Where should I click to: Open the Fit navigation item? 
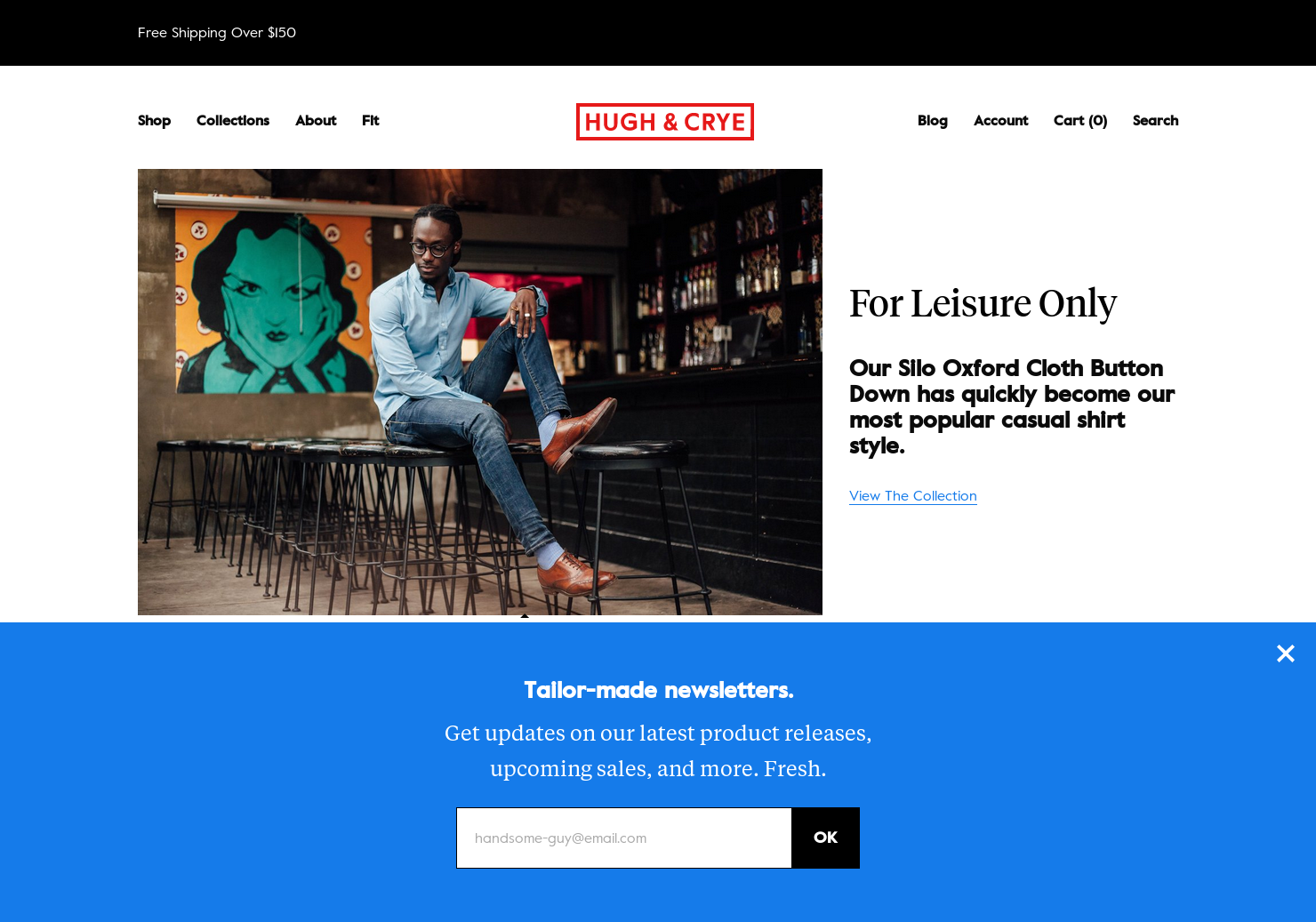370,121
